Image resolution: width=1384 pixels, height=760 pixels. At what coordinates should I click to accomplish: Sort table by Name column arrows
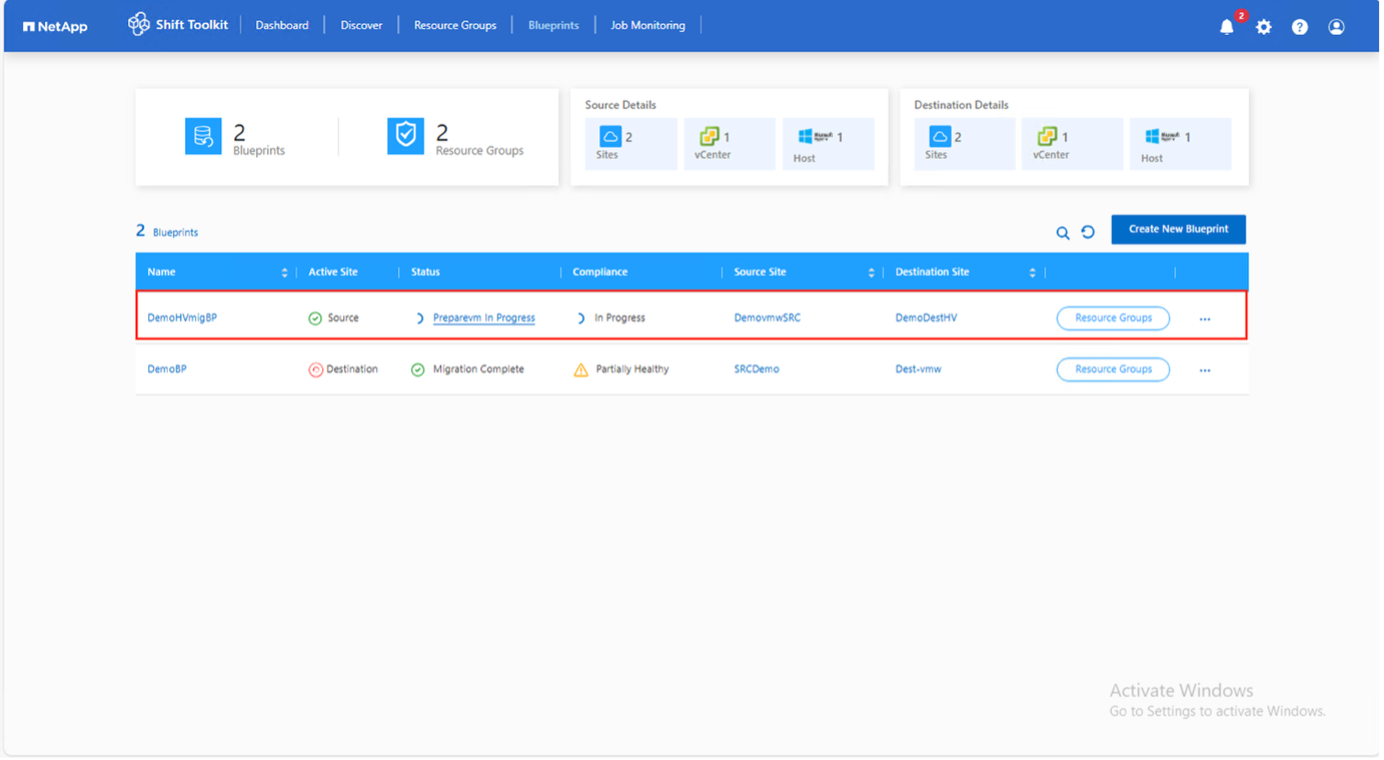[284, 272]
